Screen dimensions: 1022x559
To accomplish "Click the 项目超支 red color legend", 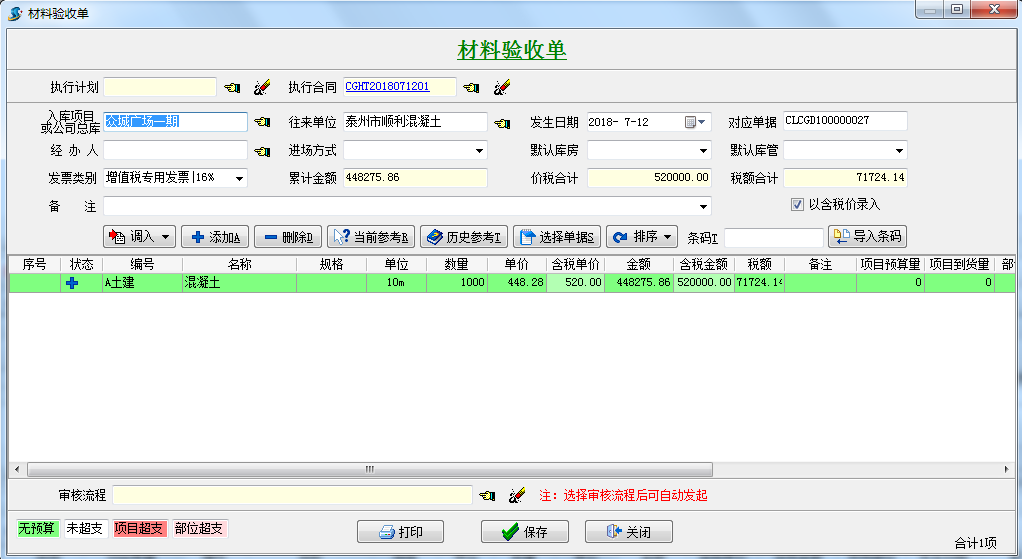I will 139,528.
